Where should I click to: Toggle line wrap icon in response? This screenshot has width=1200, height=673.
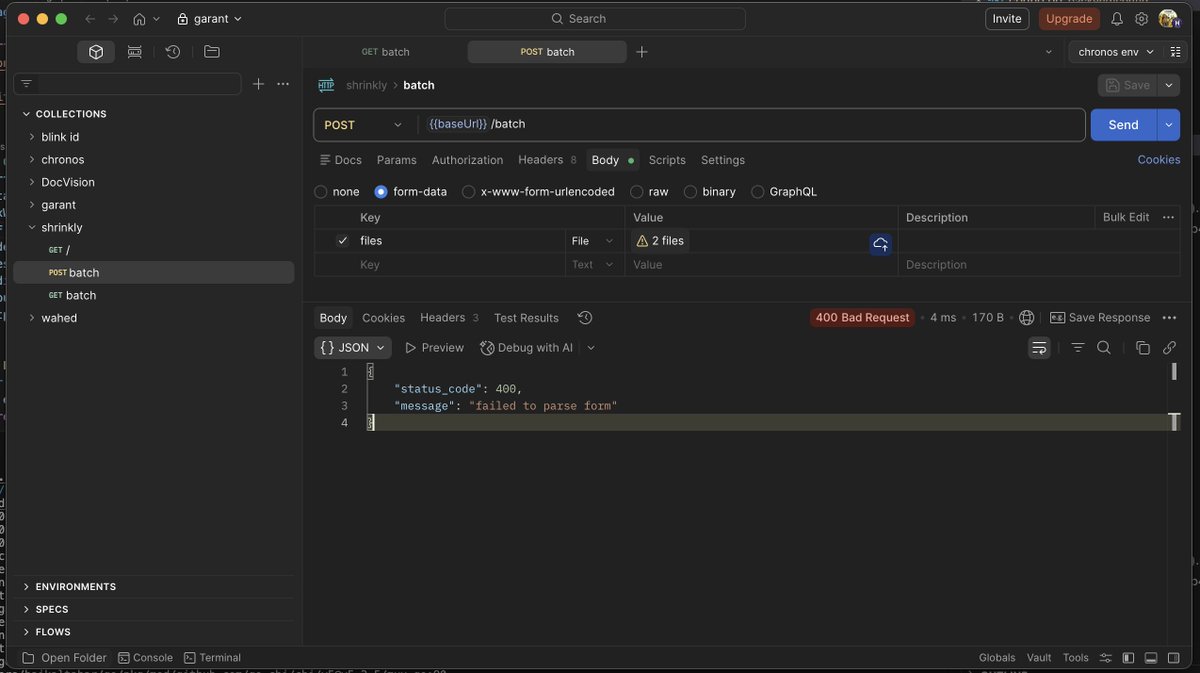point(1040,348)
